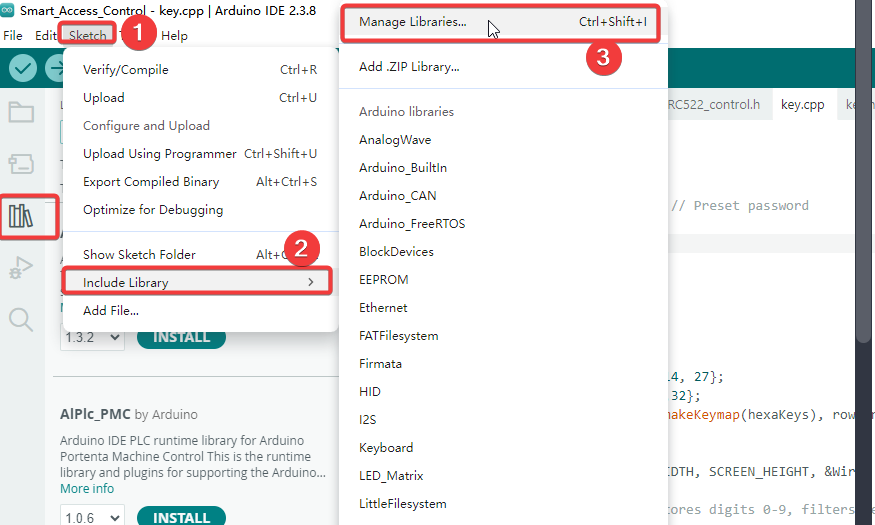Include the FATFilesystem library
Screen dimensions: 875x525
(x=503, y=336)
